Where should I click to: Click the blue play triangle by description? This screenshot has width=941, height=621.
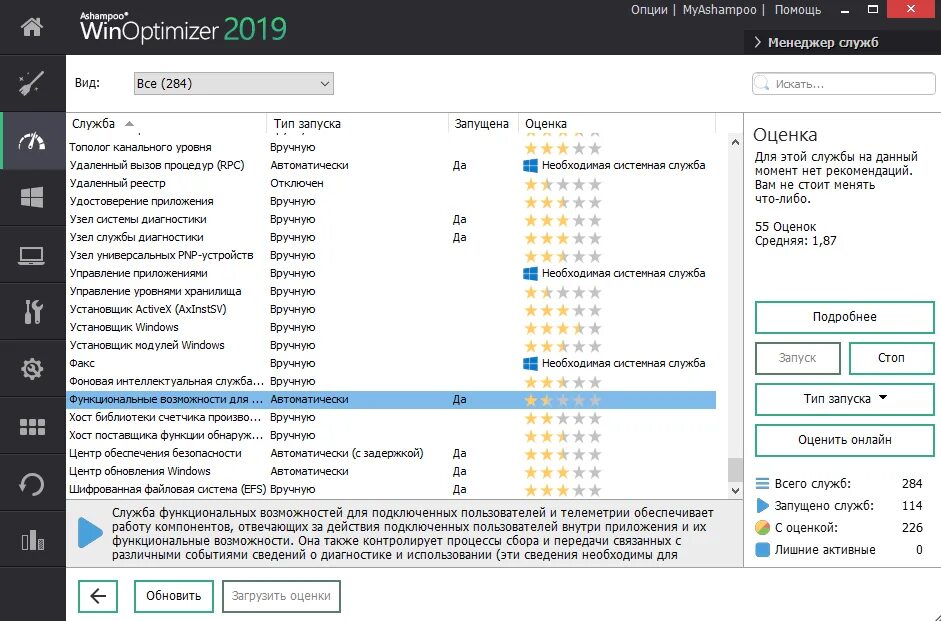[90, 532]
